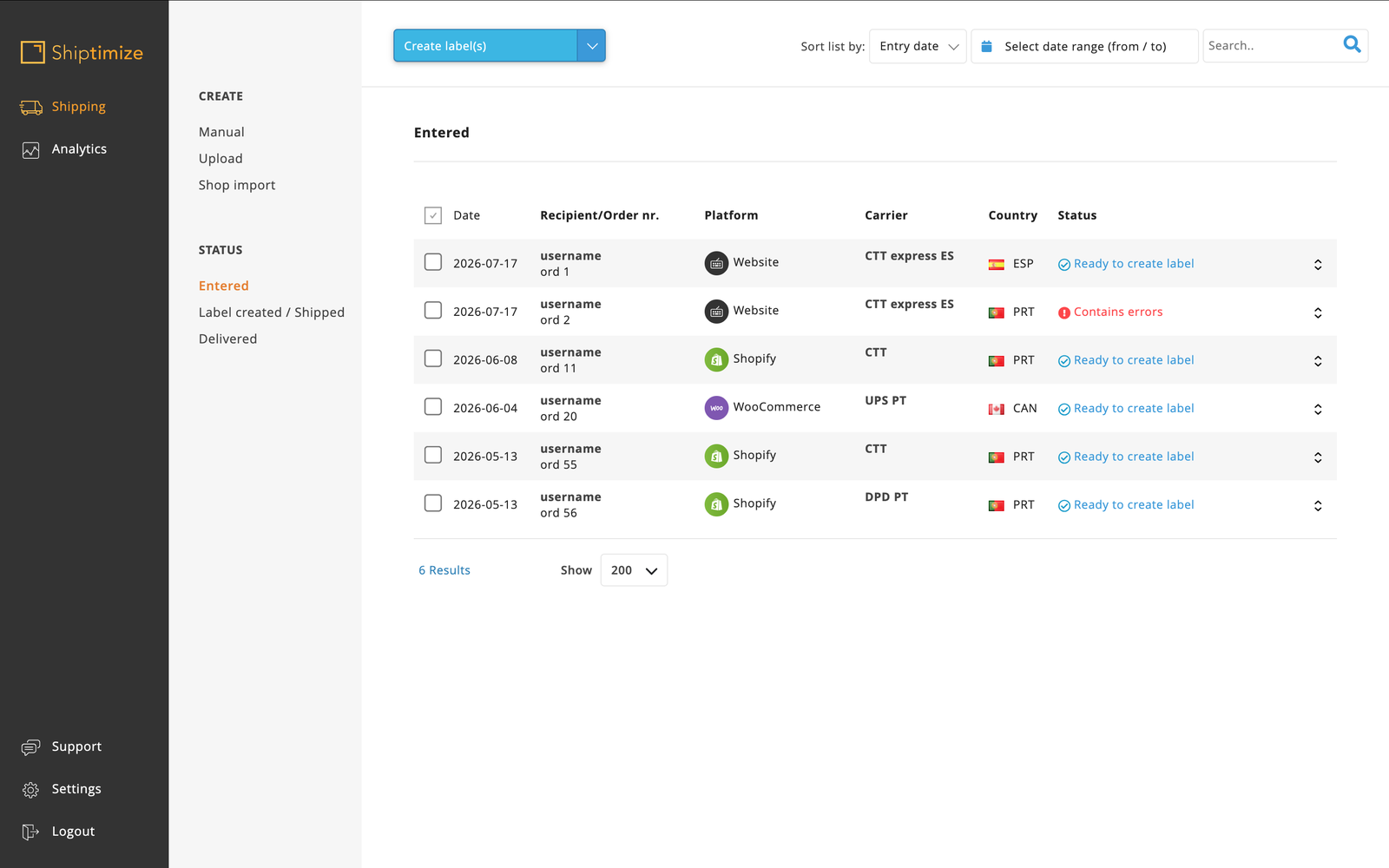Image resolution: width=1389 pixels, height=868 pixels.
Task: Click Website platform icon for ord 1
Action: (x=716, y=263)
